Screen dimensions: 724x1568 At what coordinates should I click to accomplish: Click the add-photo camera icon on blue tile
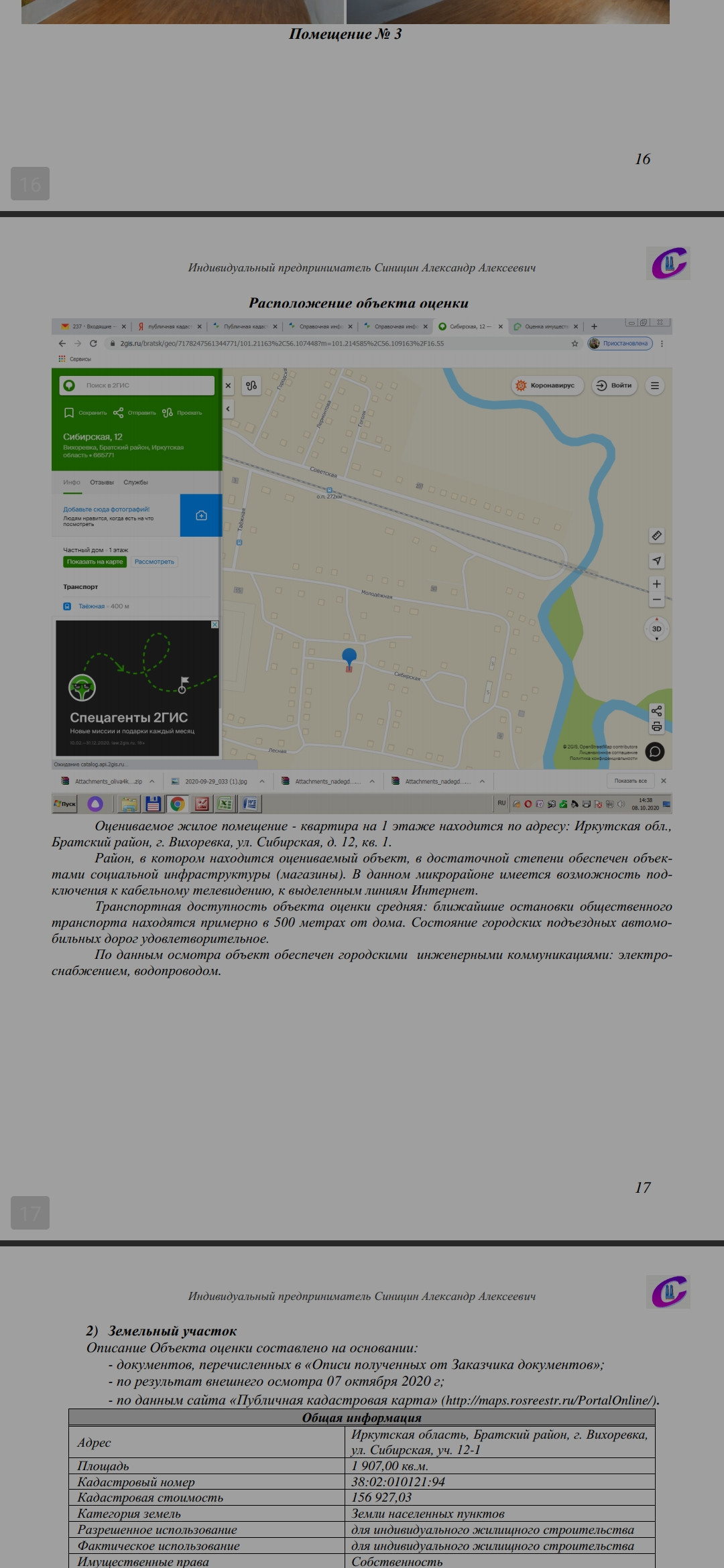click(x=201, y=515)
